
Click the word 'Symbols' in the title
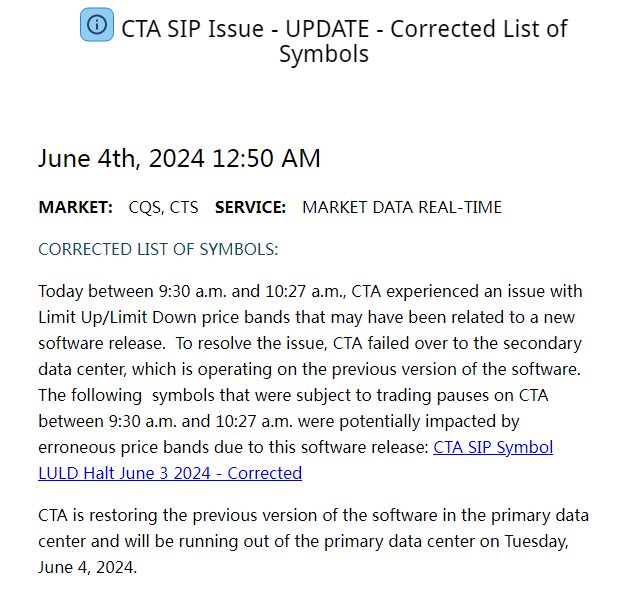[323, 54]
